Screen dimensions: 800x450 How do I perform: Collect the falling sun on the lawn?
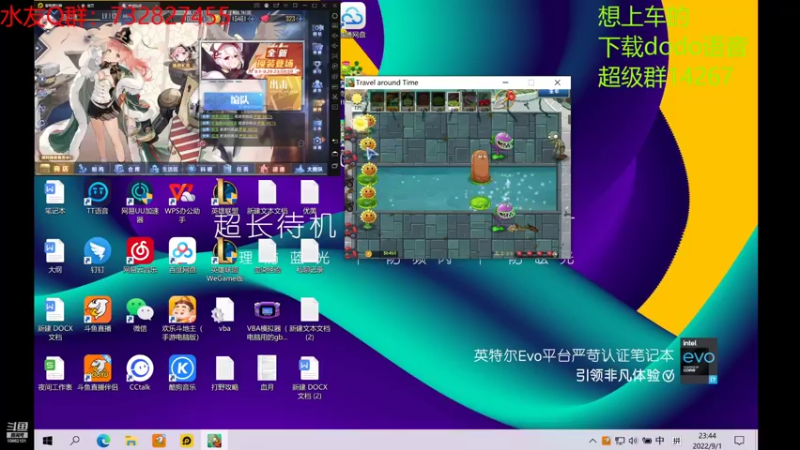point(360,123)
